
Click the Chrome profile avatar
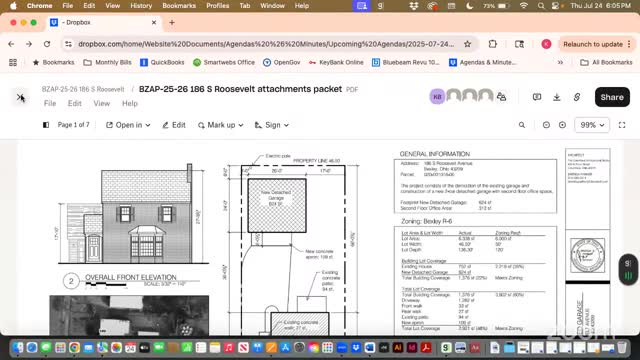[x=546, y=44]
